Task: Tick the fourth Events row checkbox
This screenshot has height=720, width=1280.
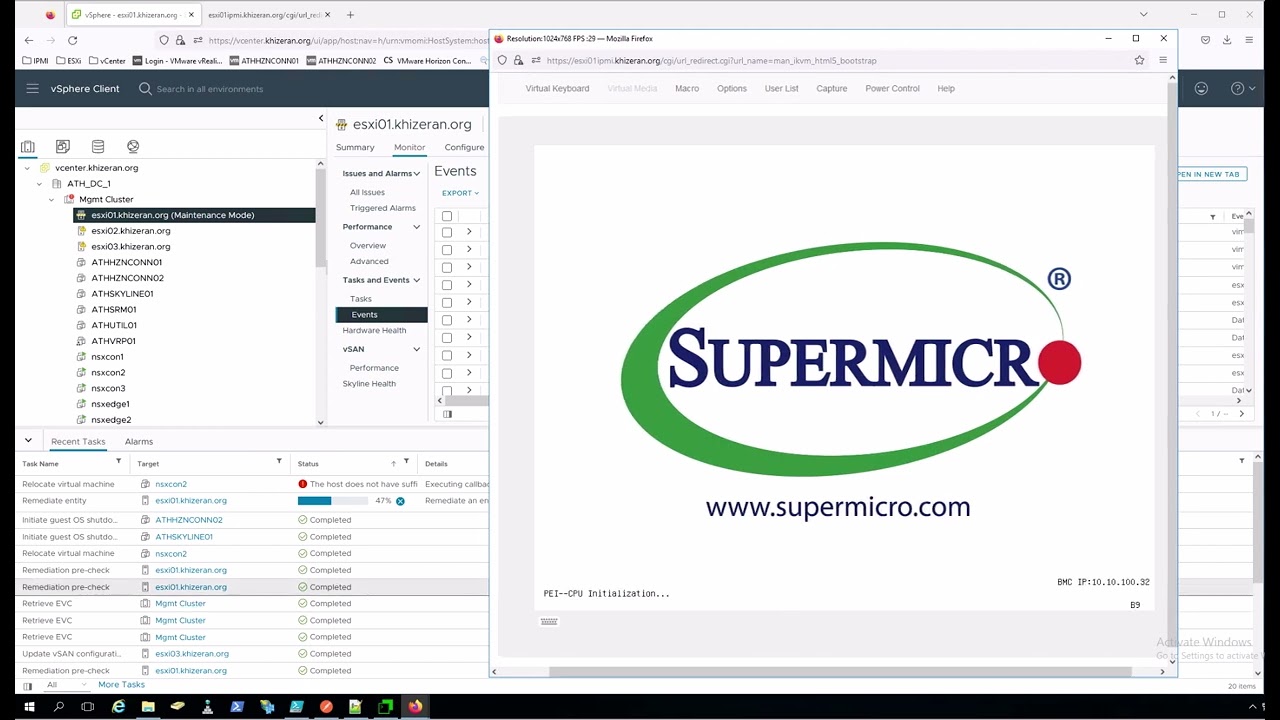Action: coord(447,285)
